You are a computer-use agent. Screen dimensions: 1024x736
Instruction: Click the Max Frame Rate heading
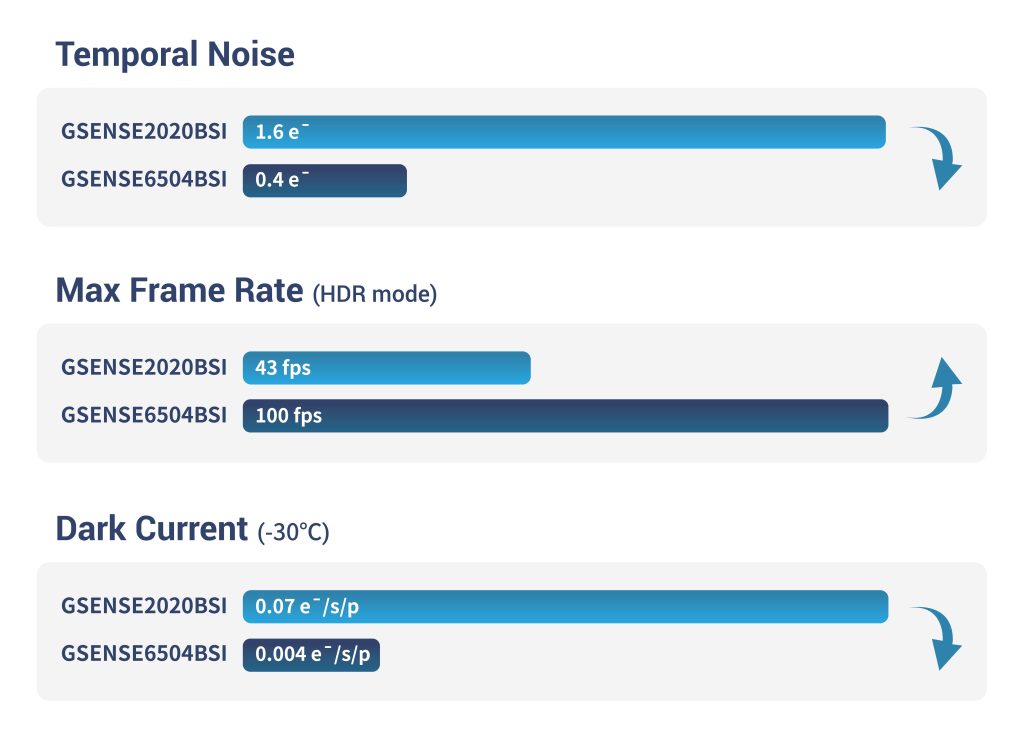[x=179, y=291]
